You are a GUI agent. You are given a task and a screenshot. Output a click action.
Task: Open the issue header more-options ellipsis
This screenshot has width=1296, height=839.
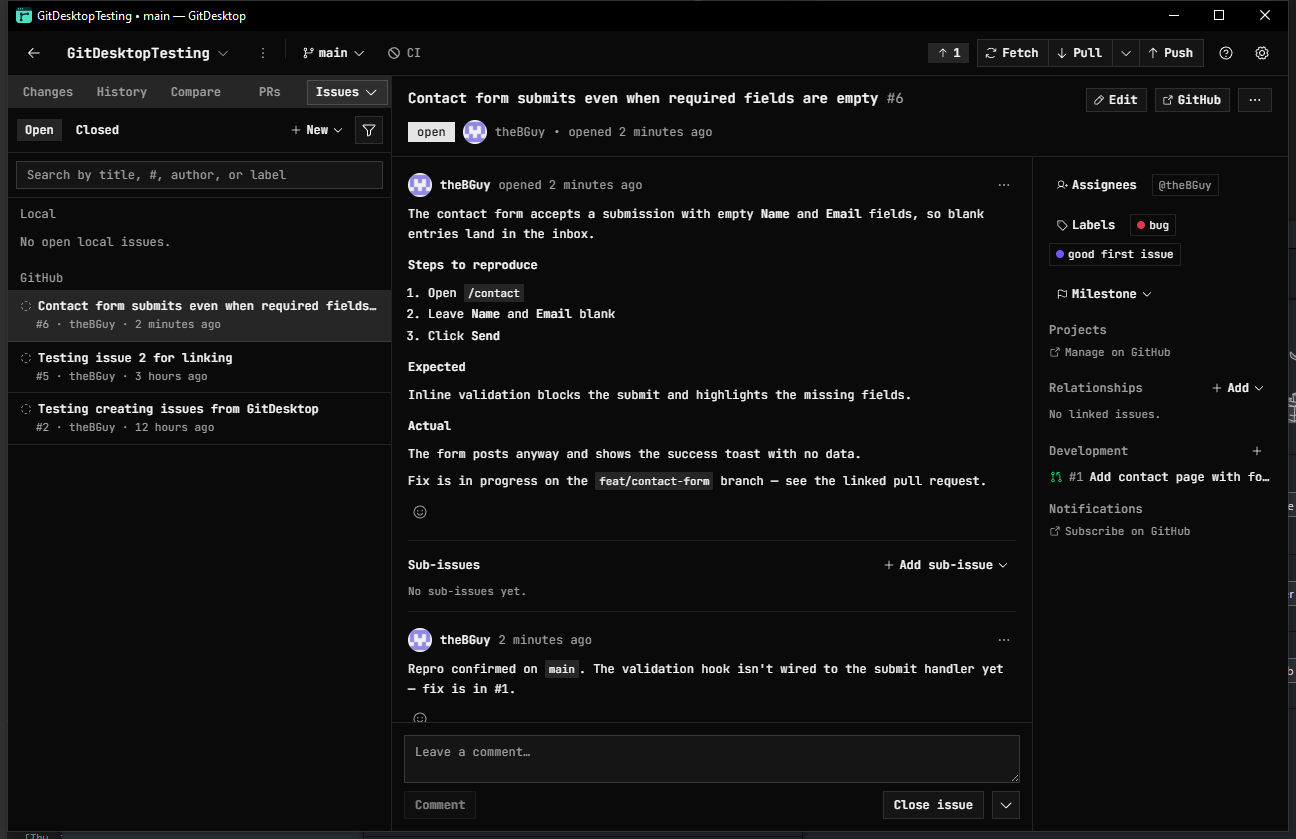tap(1255, 100)
